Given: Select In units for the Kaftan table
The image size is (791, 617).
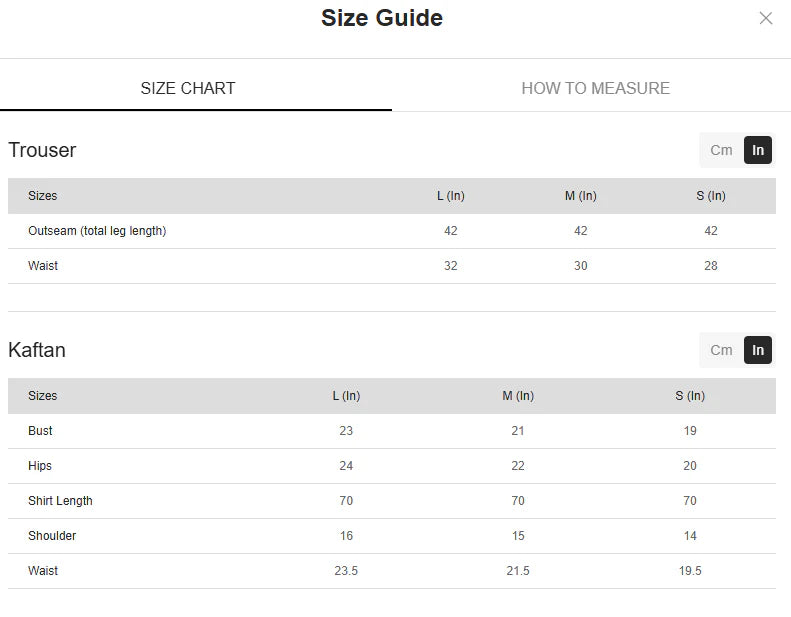Looking at the screenshot, I should [x=758, y=350].
